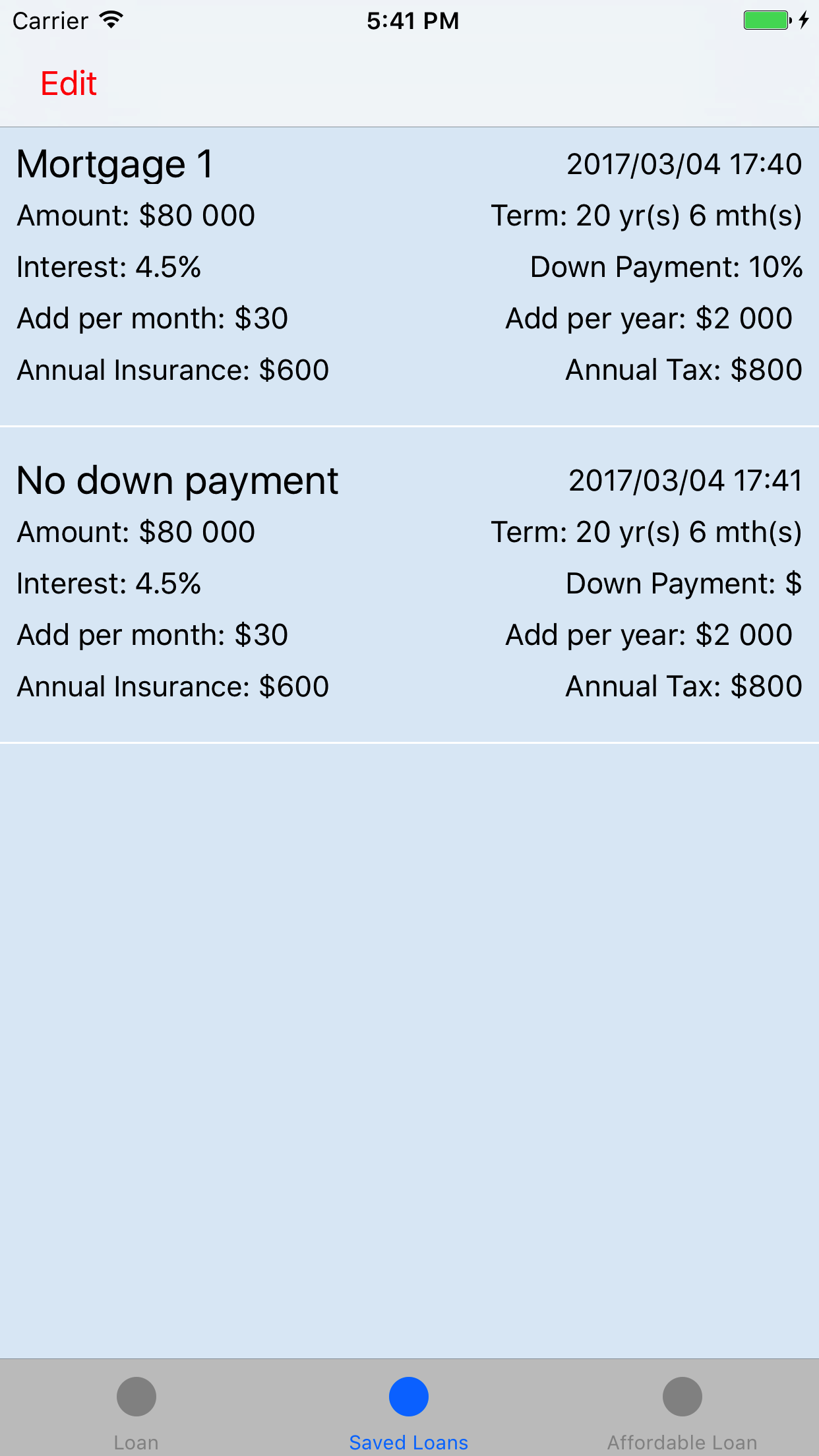
Task: Tap the 2017/03/04 17:41 timestamp
Action: pos(686,481)
